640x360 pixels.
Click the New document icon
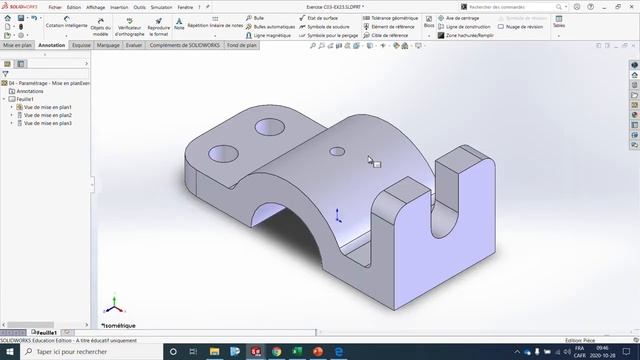(x=8, y=27)
